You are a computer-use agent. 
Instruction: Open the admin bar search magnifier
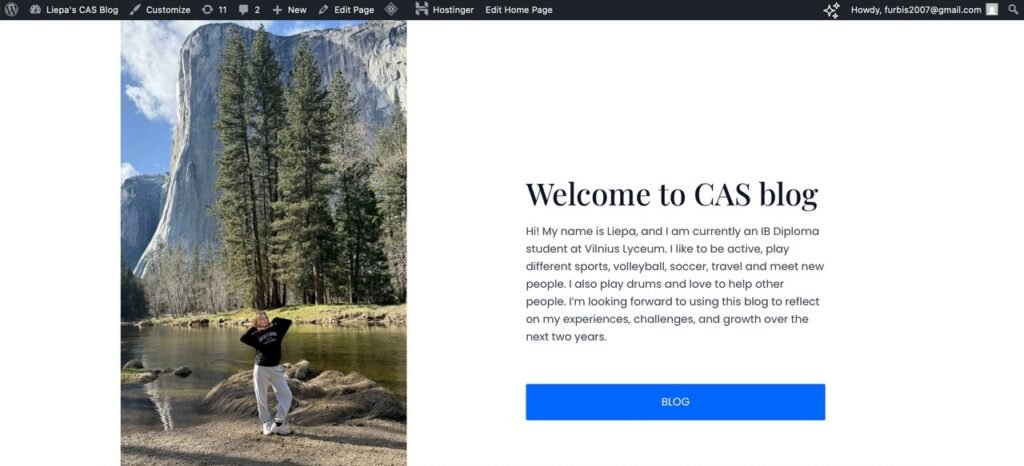pos(1012,10)
